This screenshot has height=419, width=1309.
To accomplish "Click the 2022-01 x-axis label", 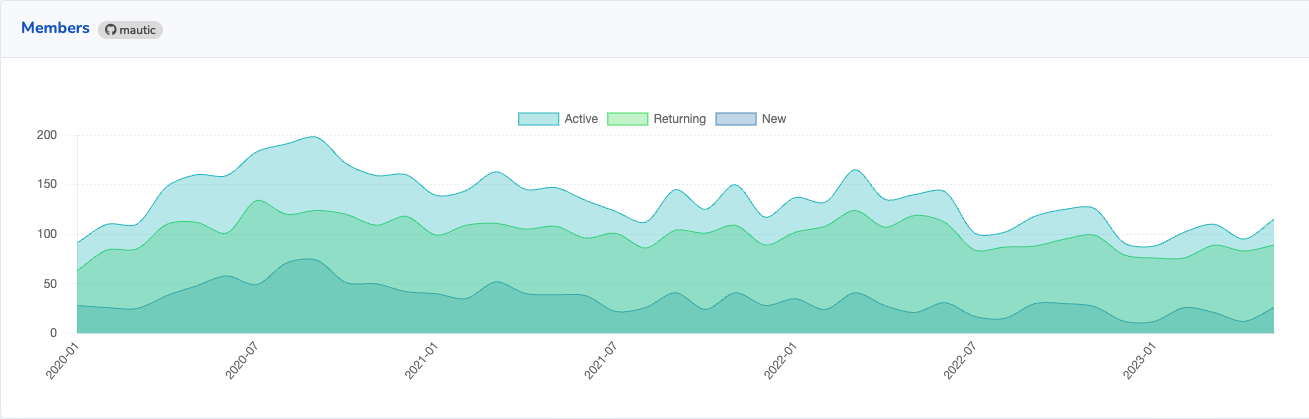I will click(x=782, y=360).
